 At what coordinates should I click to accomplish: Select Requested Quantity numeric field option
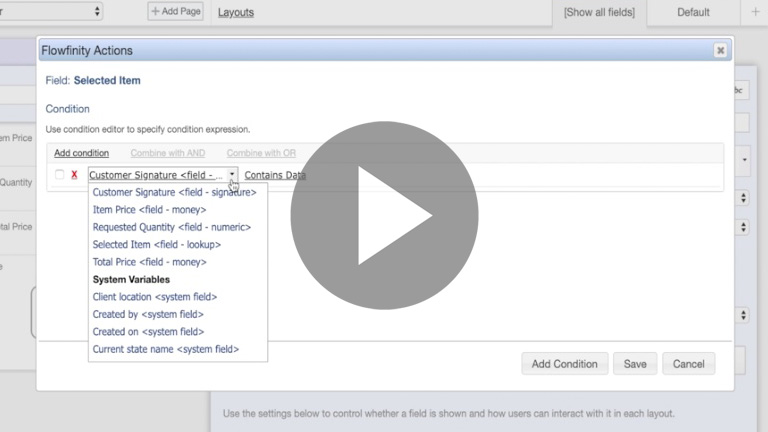pyautogui.click(x=171, y=227)
